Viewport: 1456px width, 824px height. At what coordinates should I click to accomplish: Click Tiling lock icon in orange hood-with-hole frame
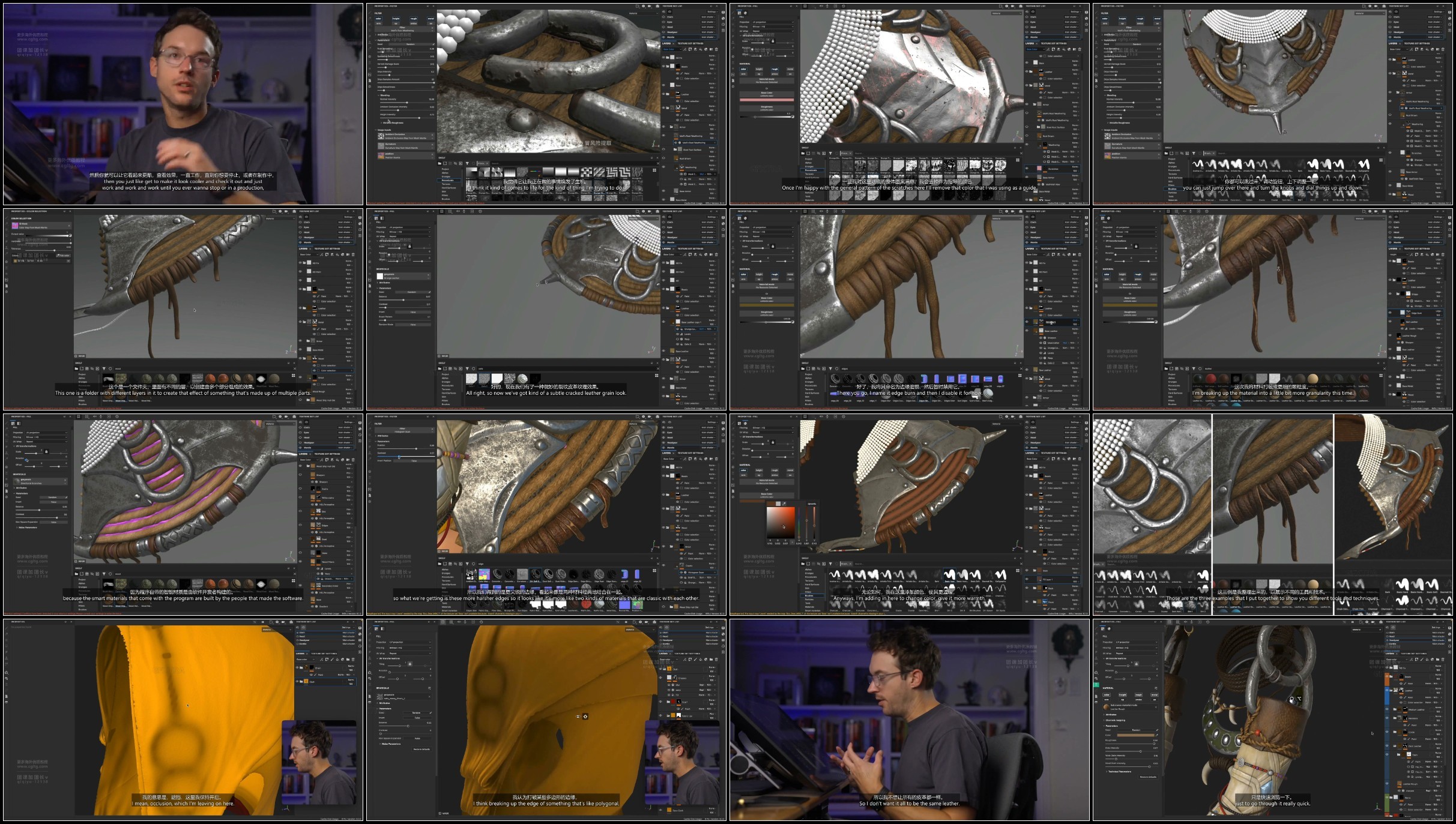(410, 664)
